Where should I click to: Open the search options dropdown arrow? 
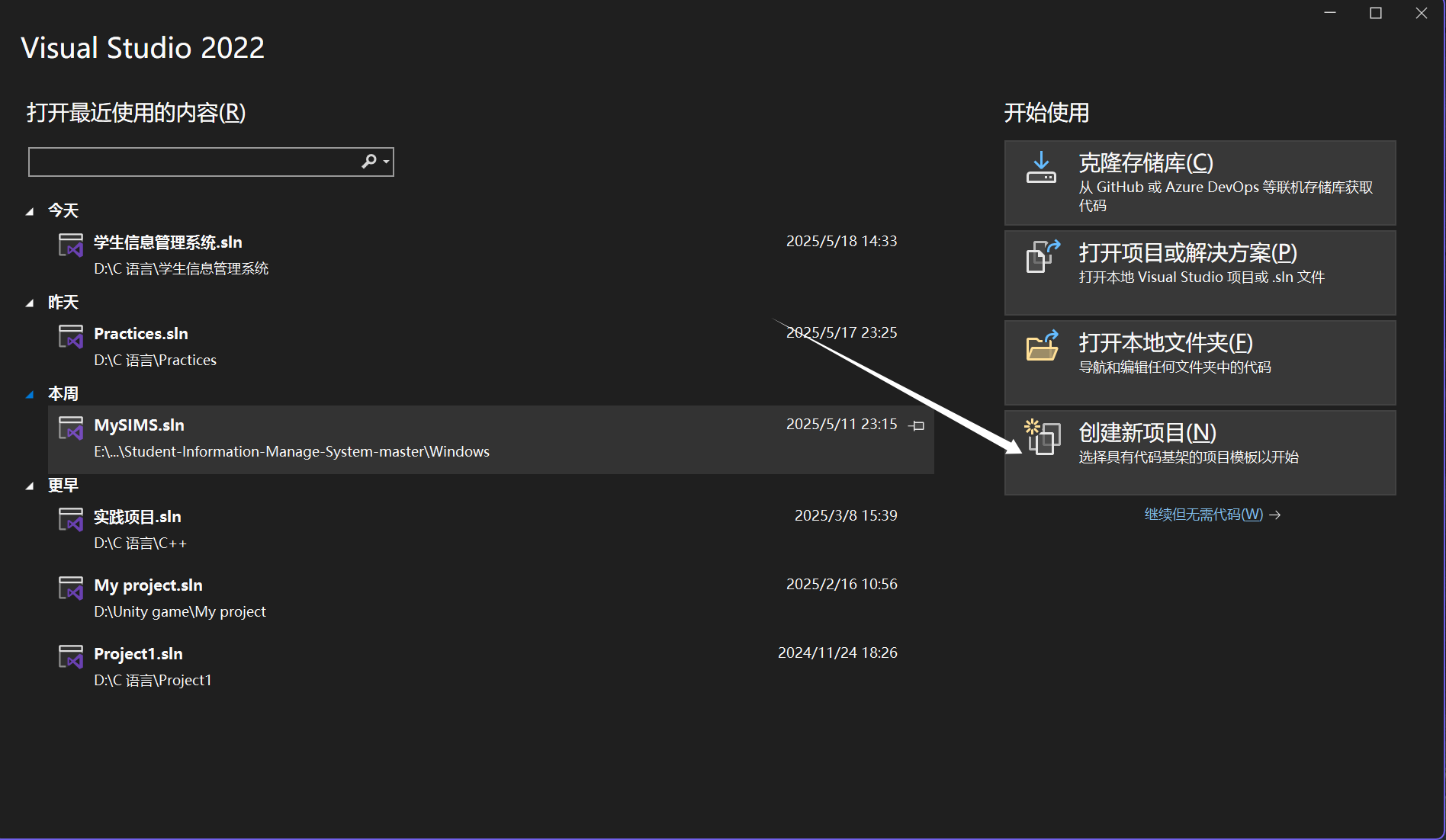pyautogui.click(x=387, y=162)
